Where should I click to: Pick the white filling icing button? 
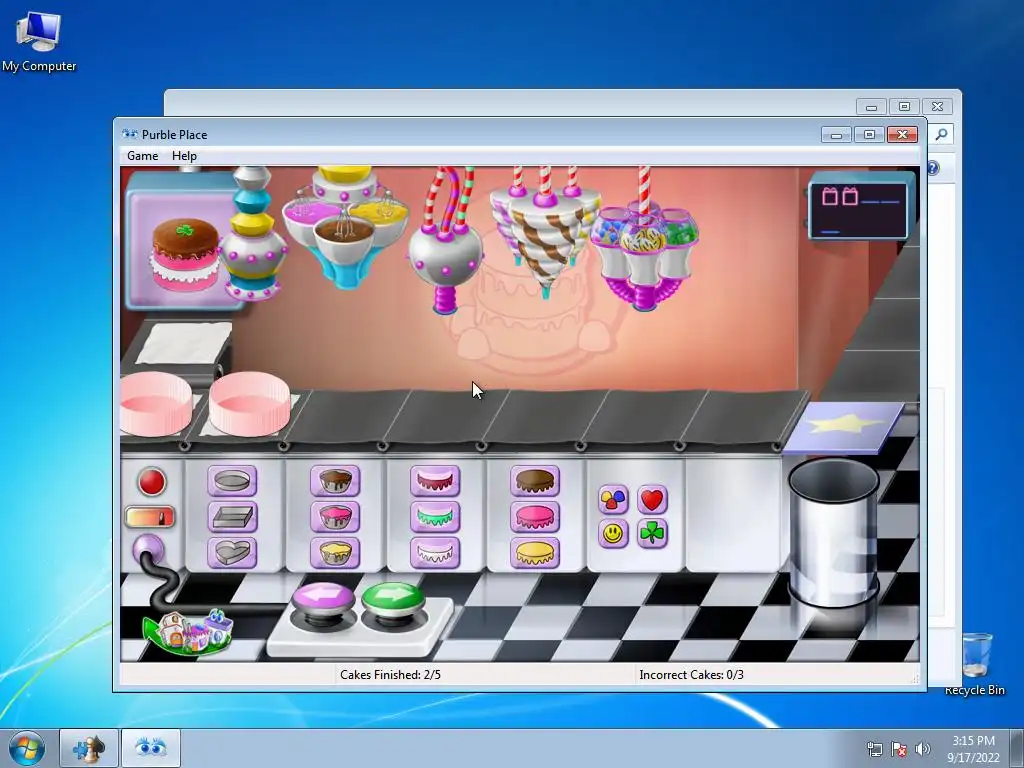pos(435,552)
